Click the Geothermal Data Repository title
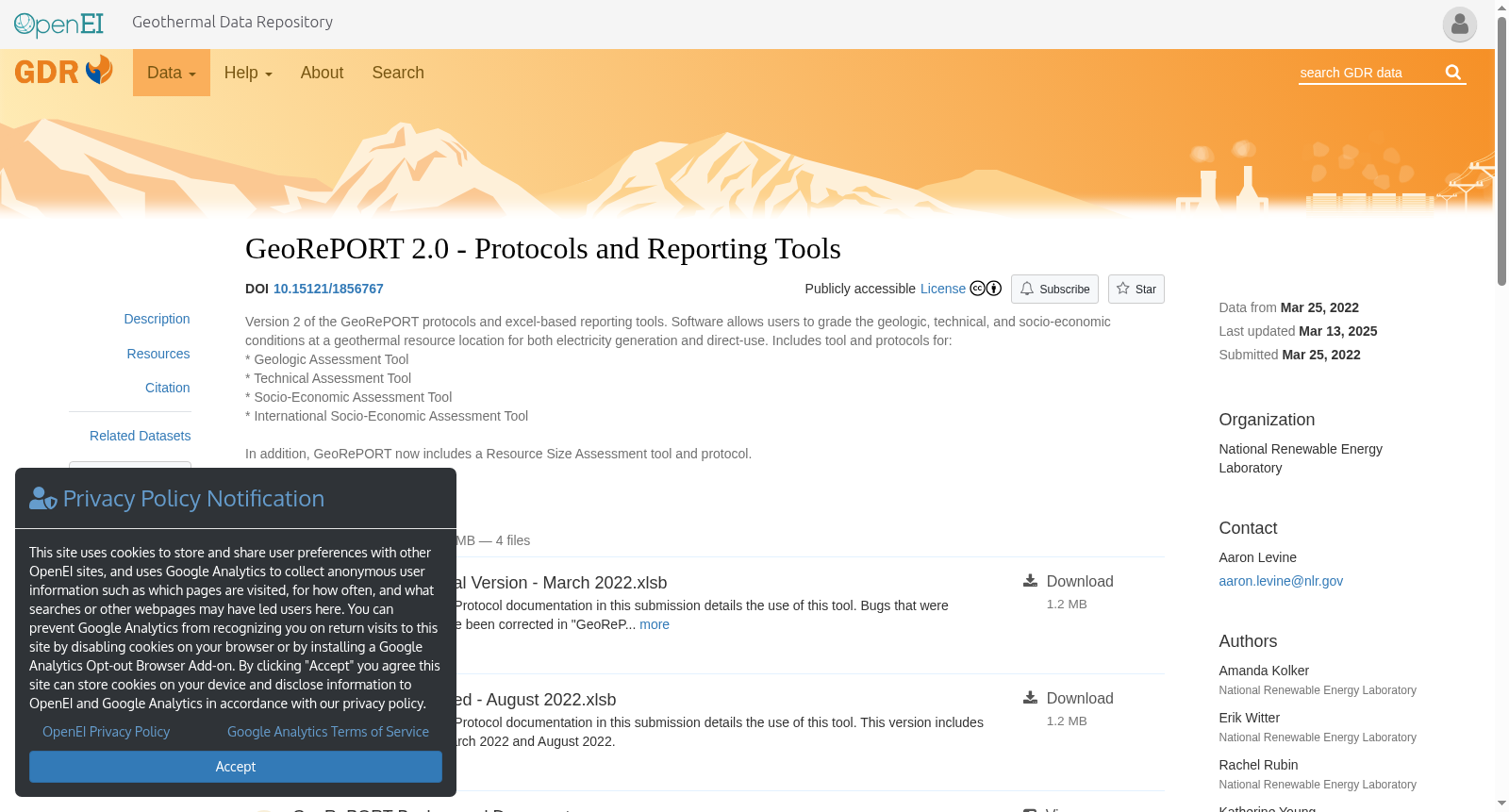This screenshot has width=1509, height=812. (x=232, y=22)
